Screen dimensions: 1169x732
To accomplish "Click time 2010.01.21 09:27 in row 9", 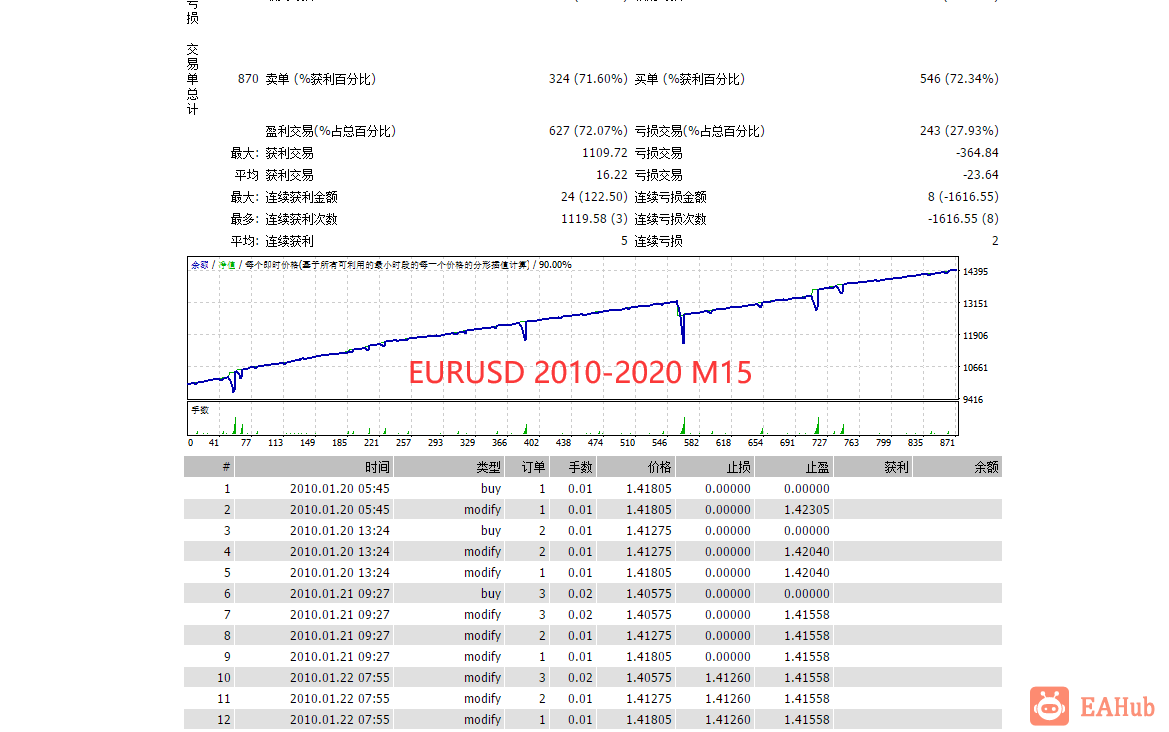I will coord(340,657).
